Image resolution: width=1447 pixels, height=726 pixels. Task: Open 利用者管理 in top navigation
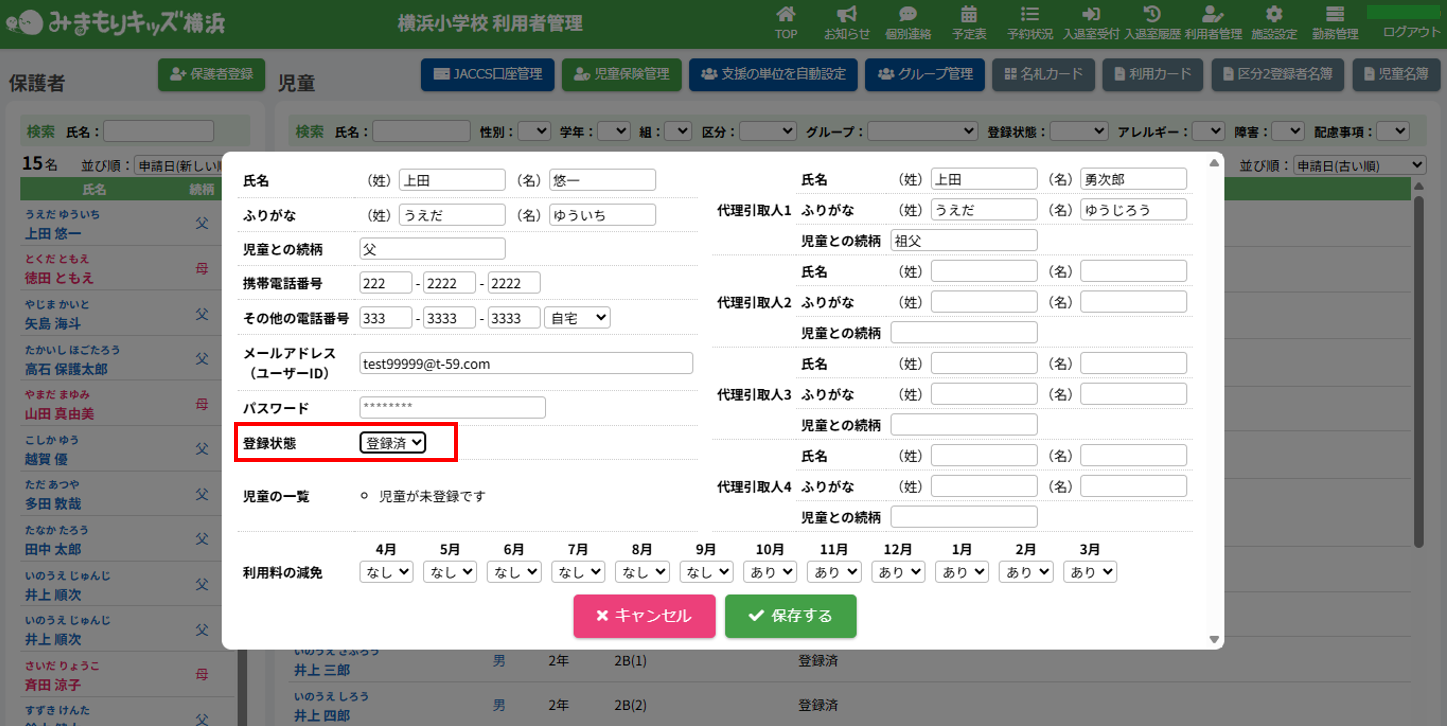[x=1212, y=22]
